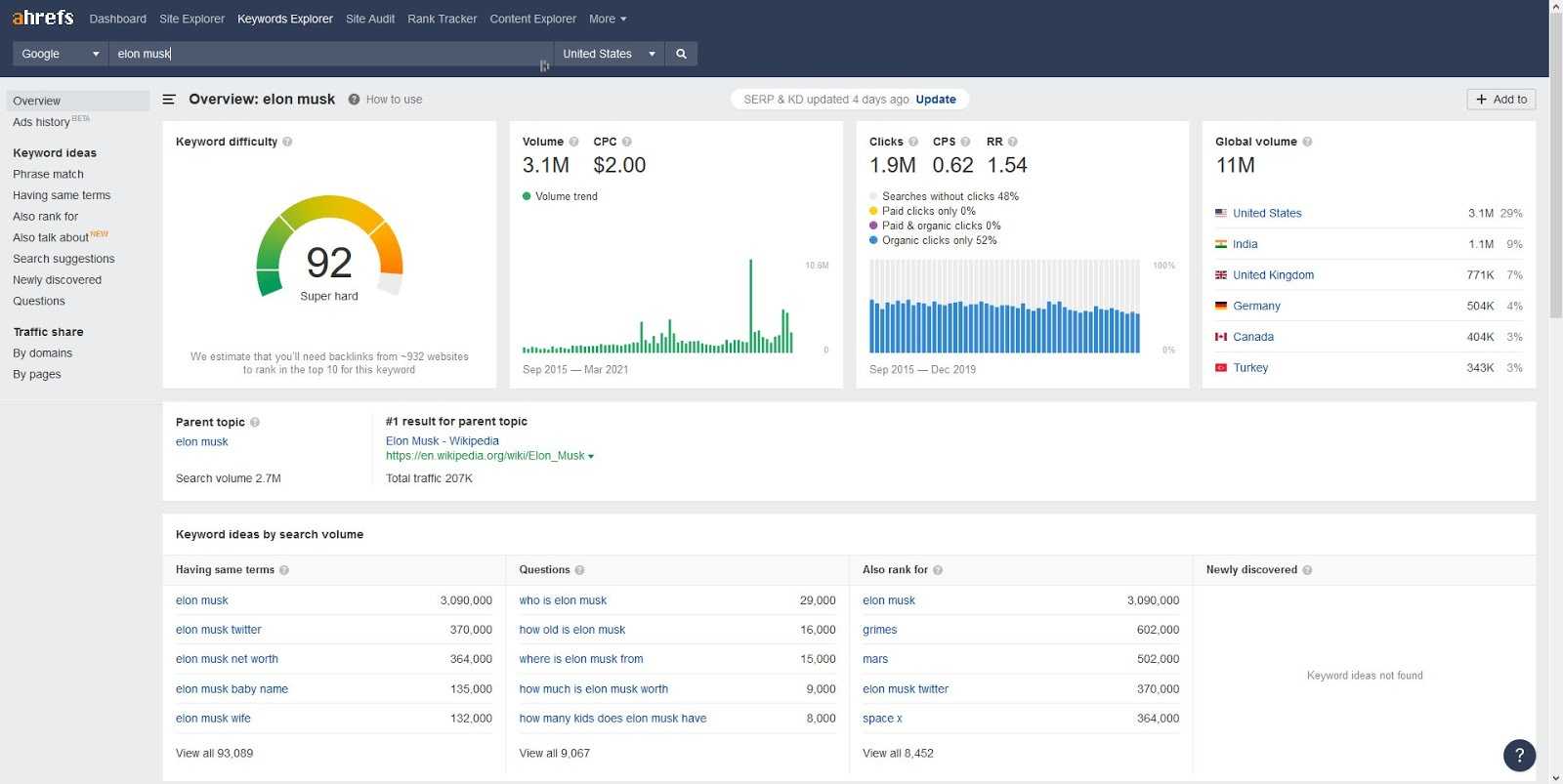The height and width of the screenshot is (784, 1563).
Task: Open Traffic share By pages
Action: tap(36, 374)
